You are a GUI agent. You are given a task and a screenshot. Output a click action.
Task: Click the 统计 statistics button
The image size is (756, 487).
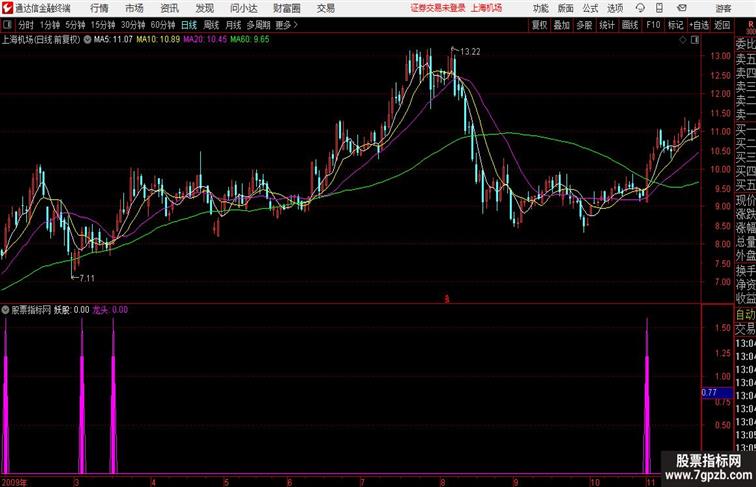point(607,25)
